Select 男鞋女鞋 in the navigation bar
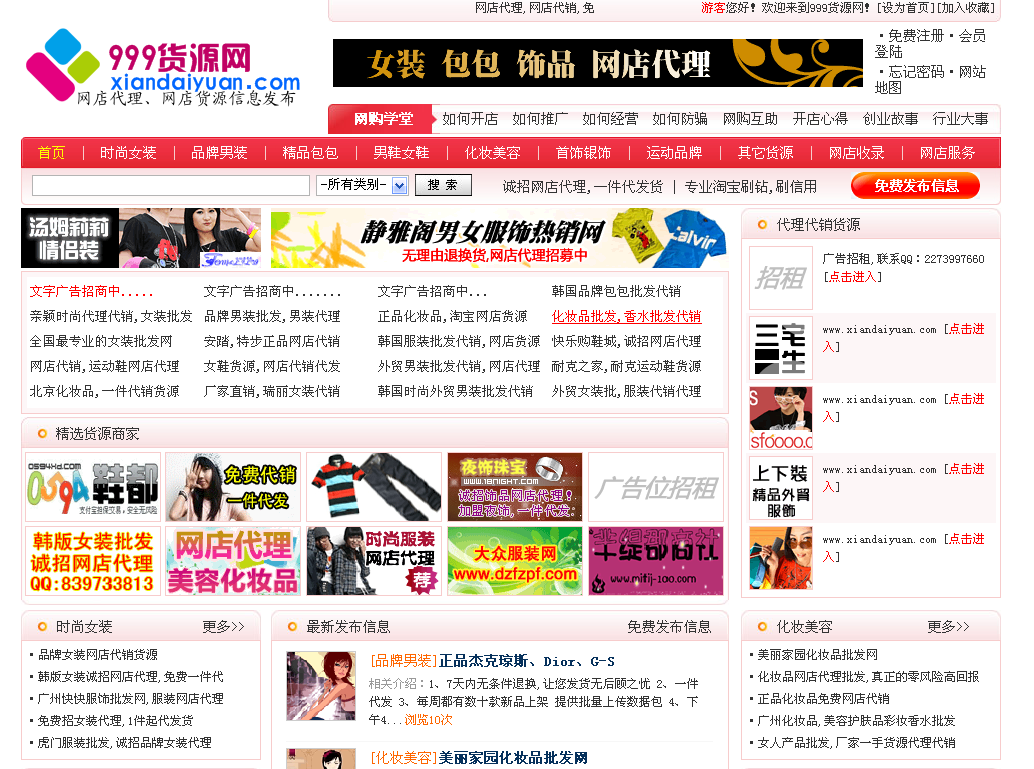1034x769 pixels. click(x=401, y=153)
